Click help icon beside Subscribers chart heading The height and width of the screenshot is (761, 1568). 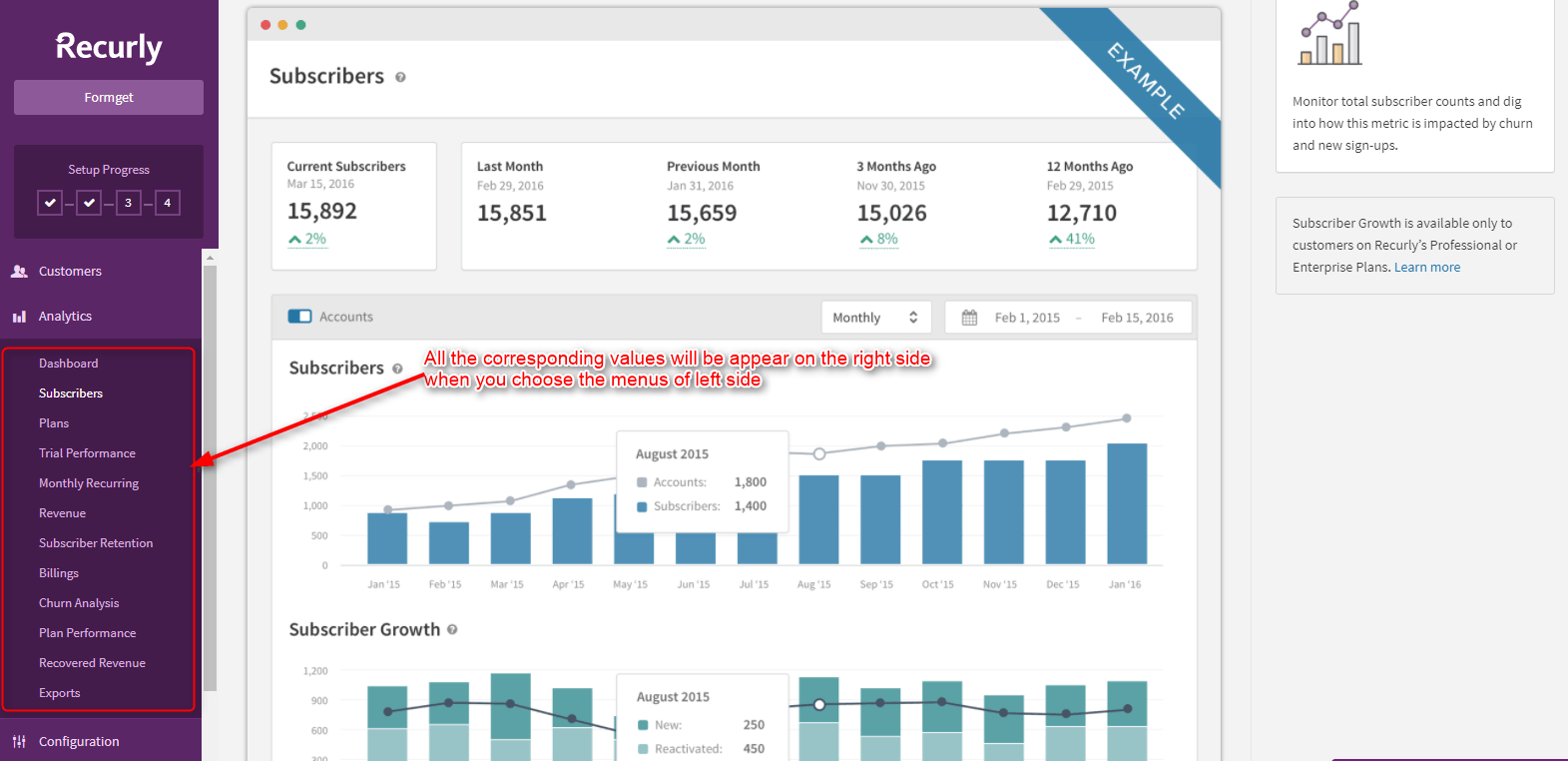tap(397, 369)
